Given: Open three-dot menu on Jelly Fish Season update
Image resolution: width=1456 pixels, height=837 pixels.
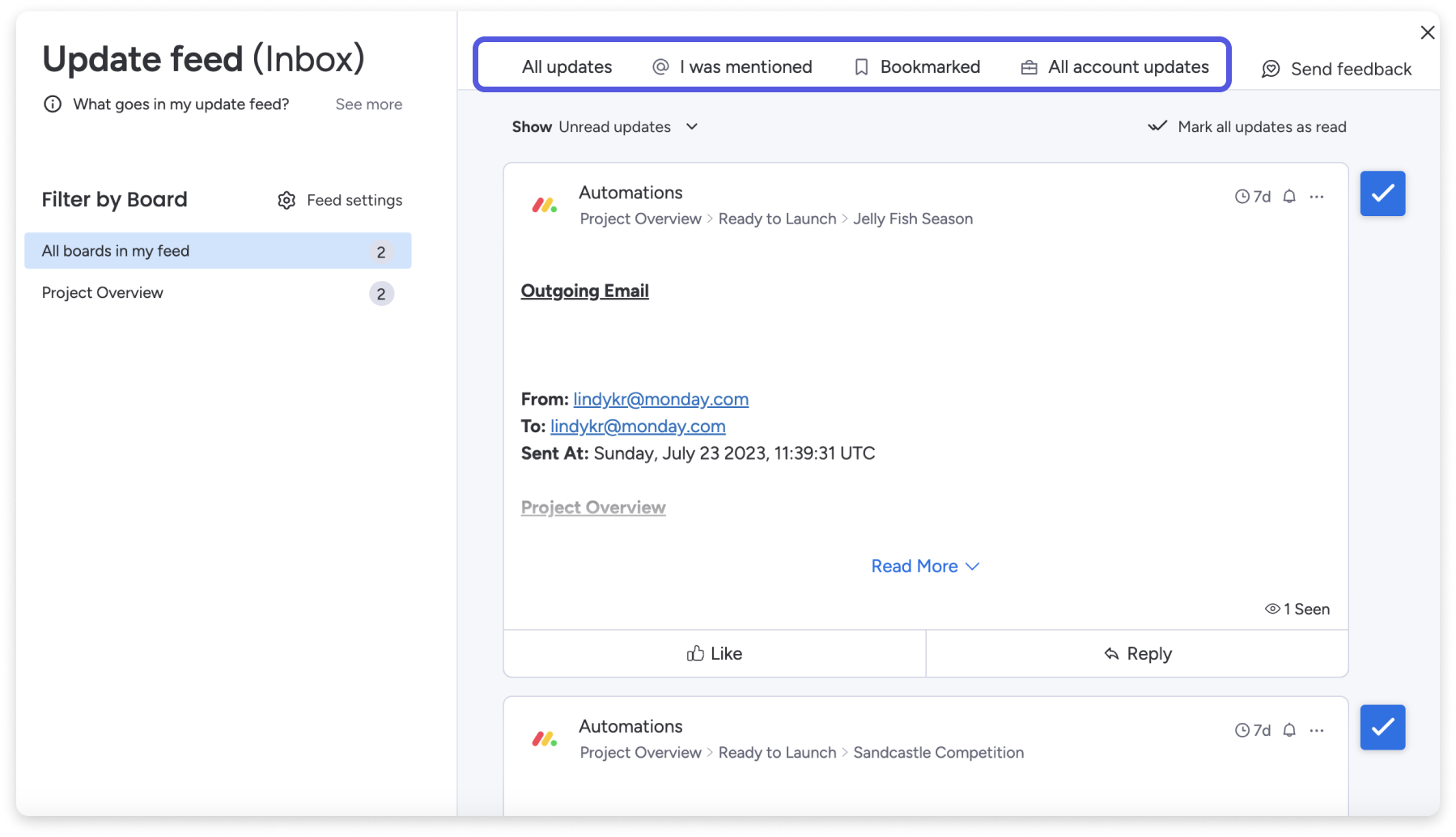Looking at the screenshot, I should [x=1317, y=197].
